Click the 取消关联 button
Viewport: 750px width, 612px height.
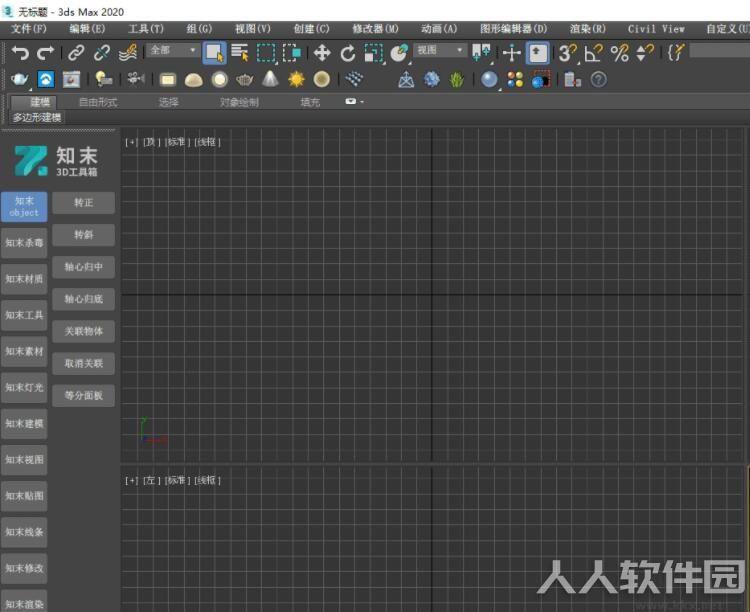tap(83, 363)
